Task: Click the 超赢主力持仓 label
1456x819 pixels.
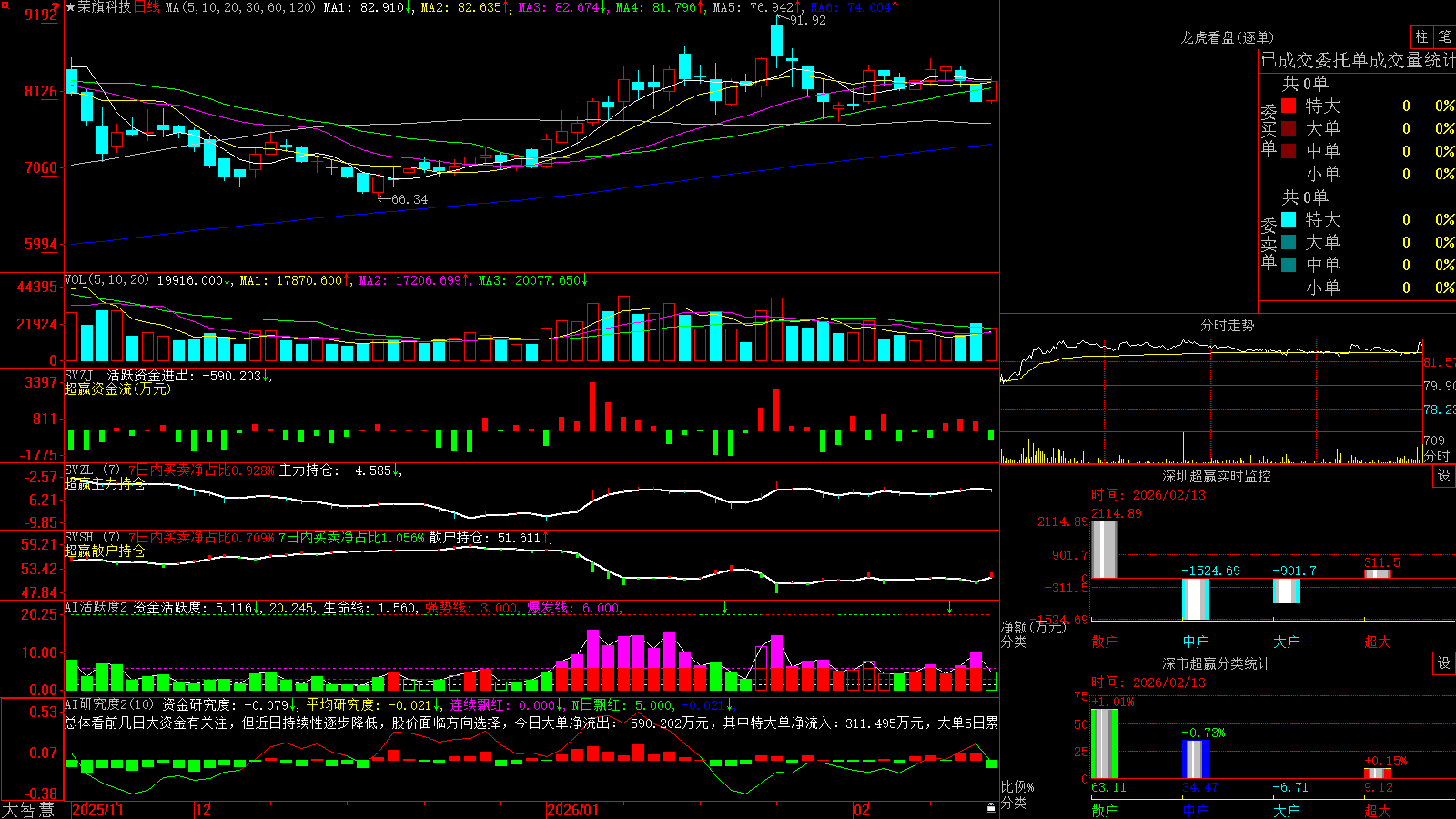Action: tap(105, 483)
